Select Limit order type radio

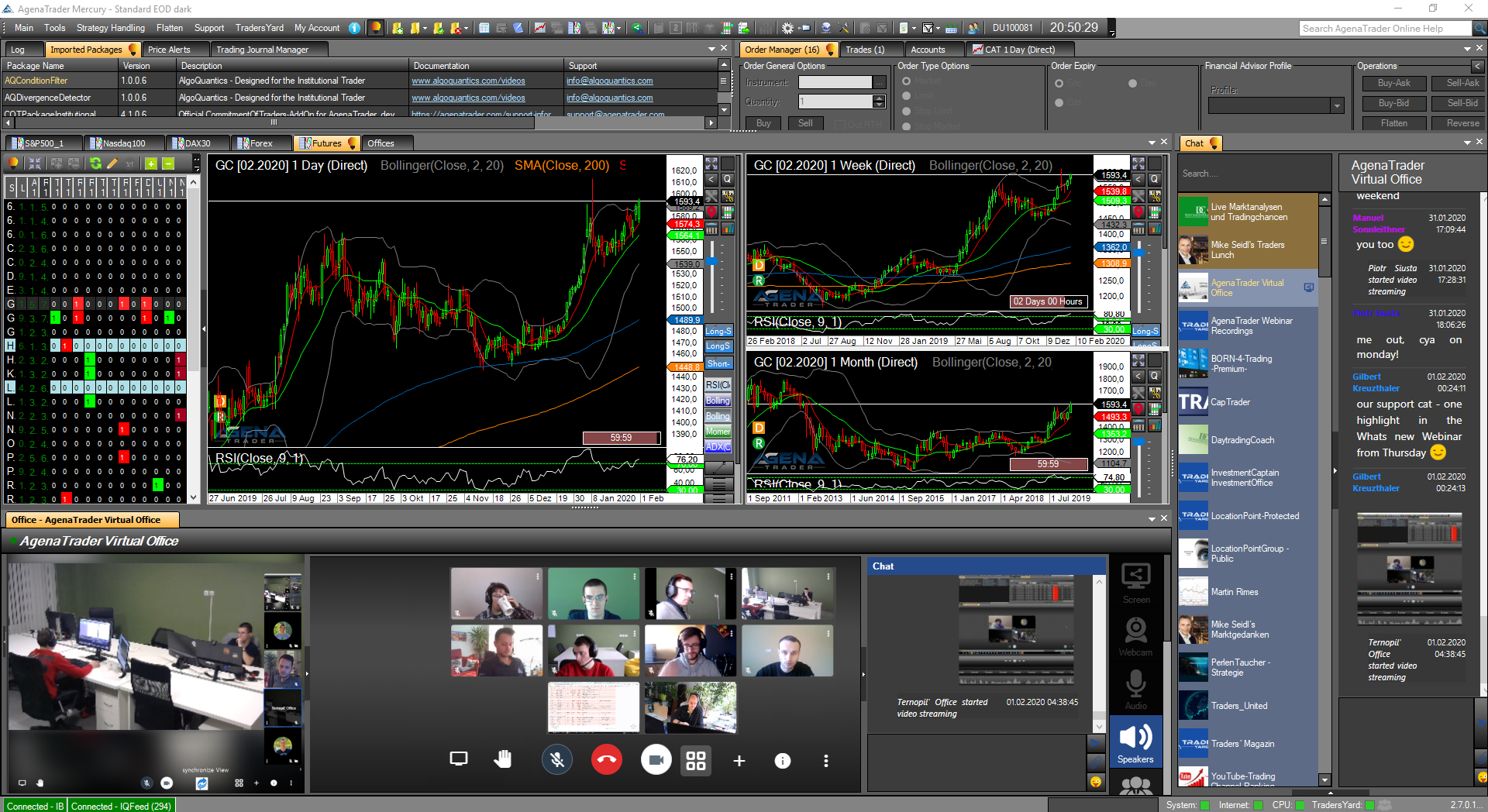click(x=906, y=95)
